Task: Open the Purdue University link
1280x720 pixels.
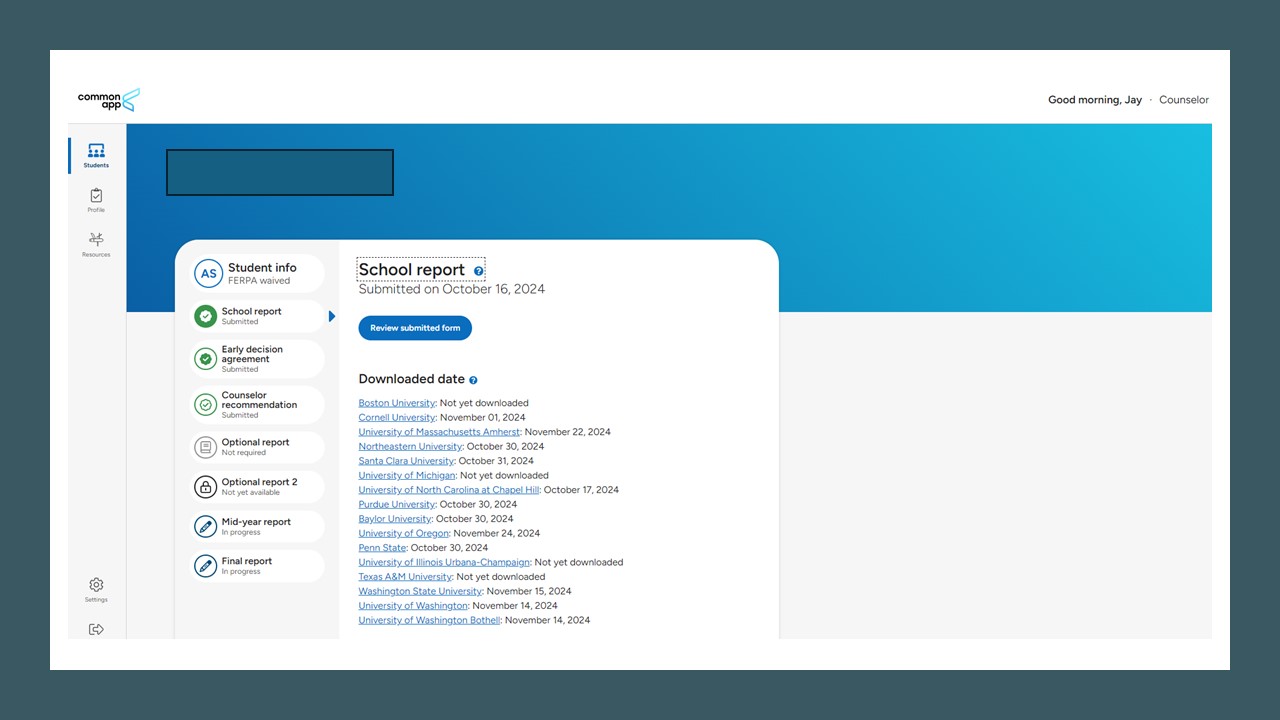Action: (x=397, y=505)
